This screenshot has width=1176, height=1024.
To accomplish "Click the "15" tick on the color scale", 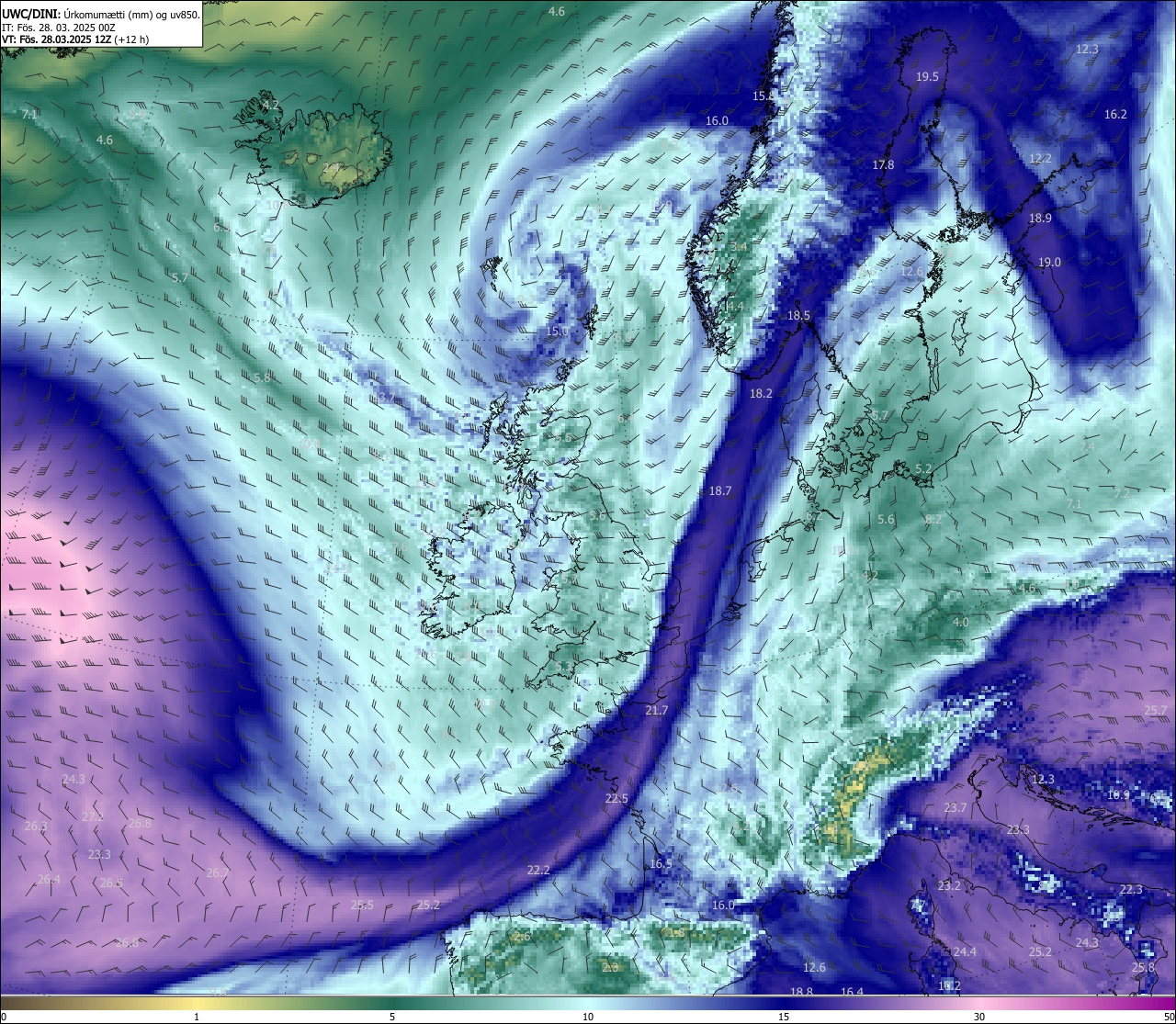I will (x=784, y=1016).
